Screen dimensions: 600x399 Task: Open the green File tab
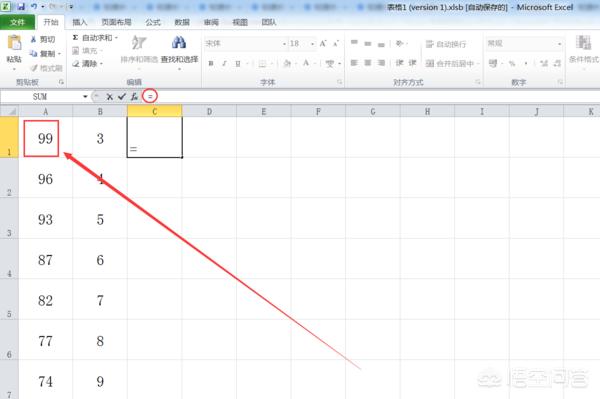17,22
